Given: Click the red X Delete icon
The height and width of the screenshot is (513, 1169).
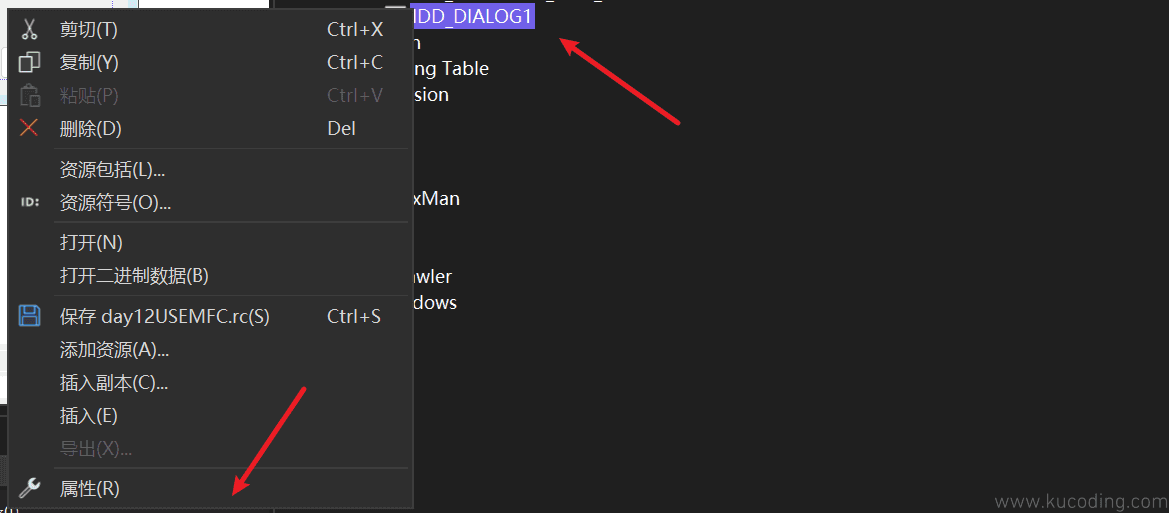Looking at the screenshot, I should (x=29, y=128).
